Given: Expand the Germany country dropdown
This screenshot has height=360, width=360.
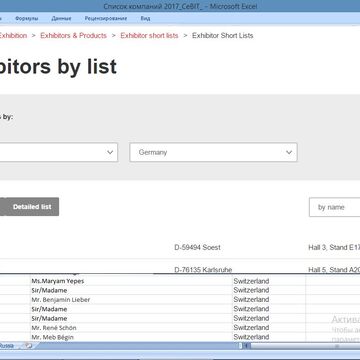Looking at the screenshot, I should [213, 152].
